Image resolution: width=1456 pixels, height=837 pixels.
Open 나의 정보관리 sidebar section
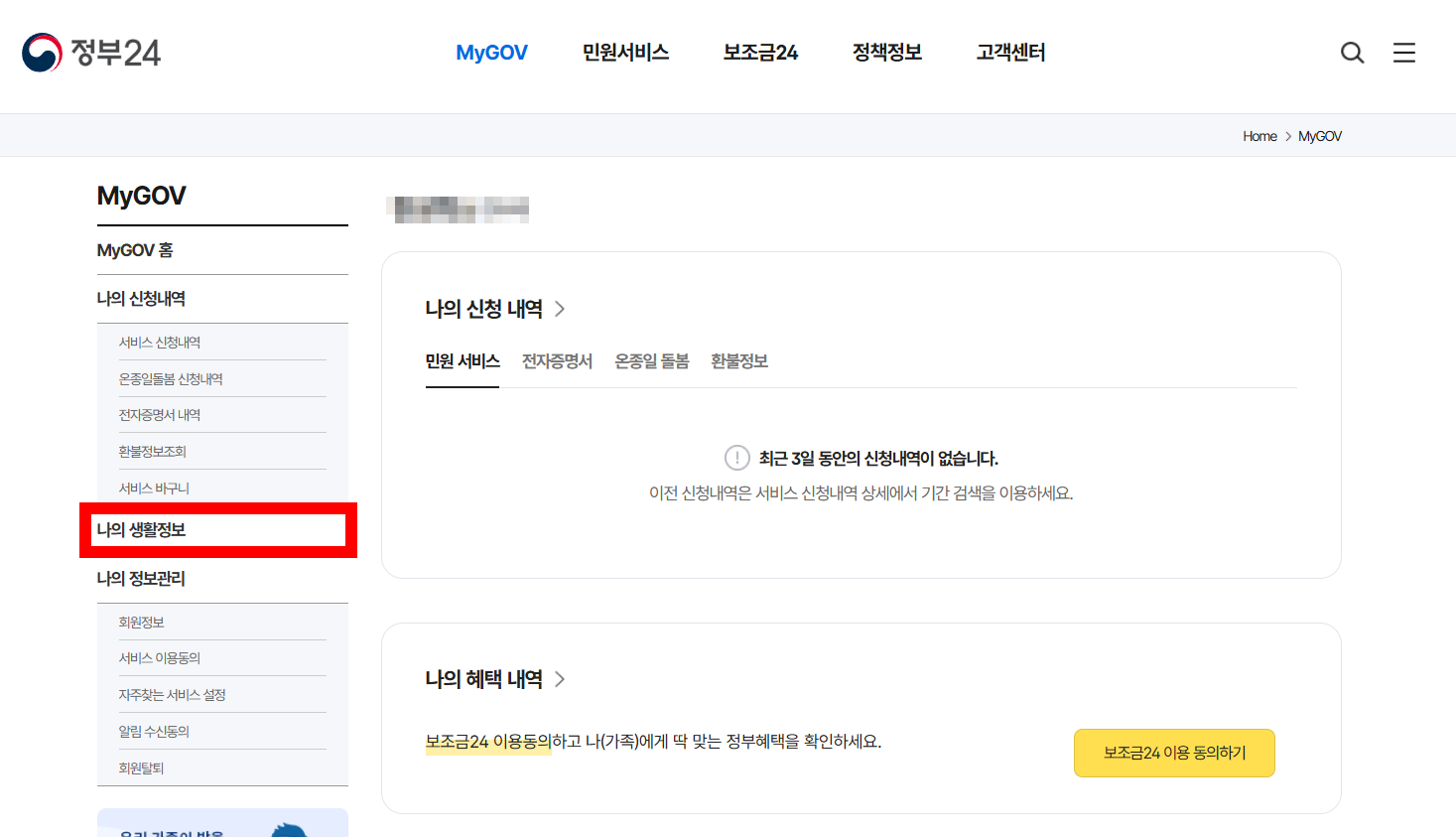click(x=141, y=579)
